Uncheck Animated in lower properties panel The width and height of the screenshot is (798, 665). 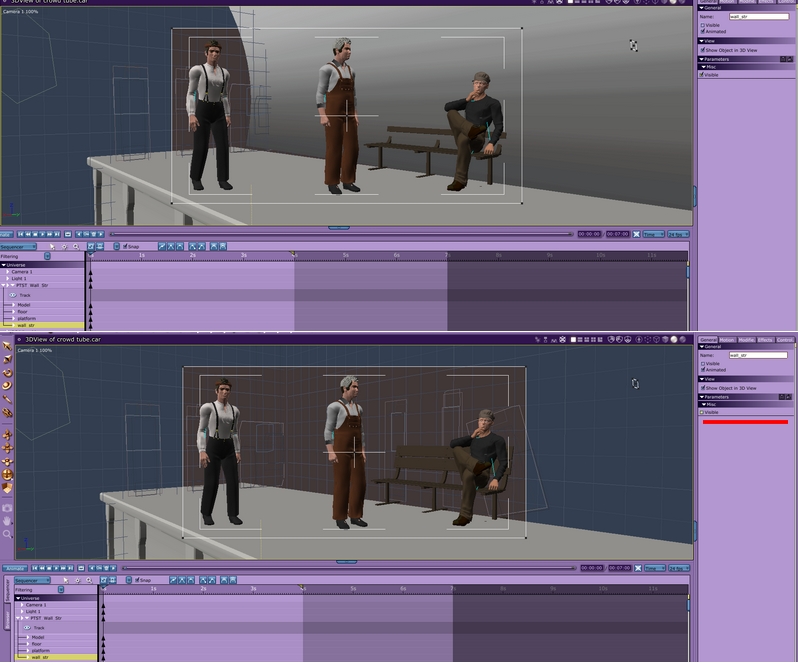pyautogui.click(x=703, y=370)
